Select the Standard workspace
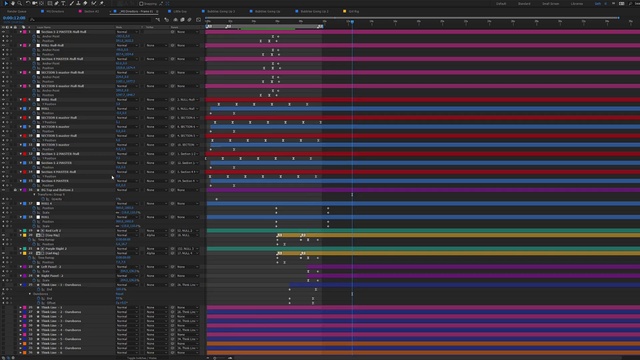Viewport: 640px width, 360px height. (524, 4)
